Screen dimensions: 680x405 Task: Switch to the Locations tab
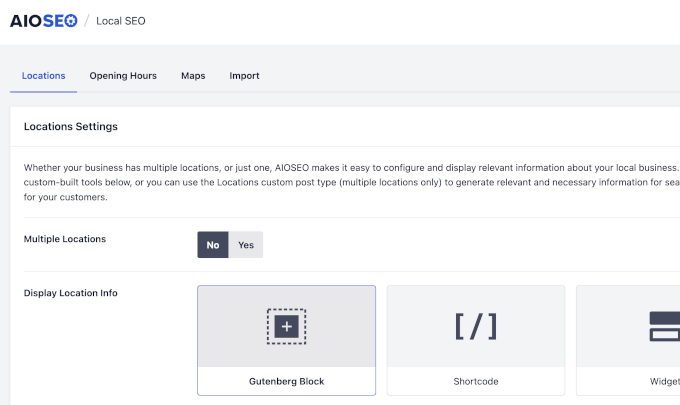pos(43,76)
